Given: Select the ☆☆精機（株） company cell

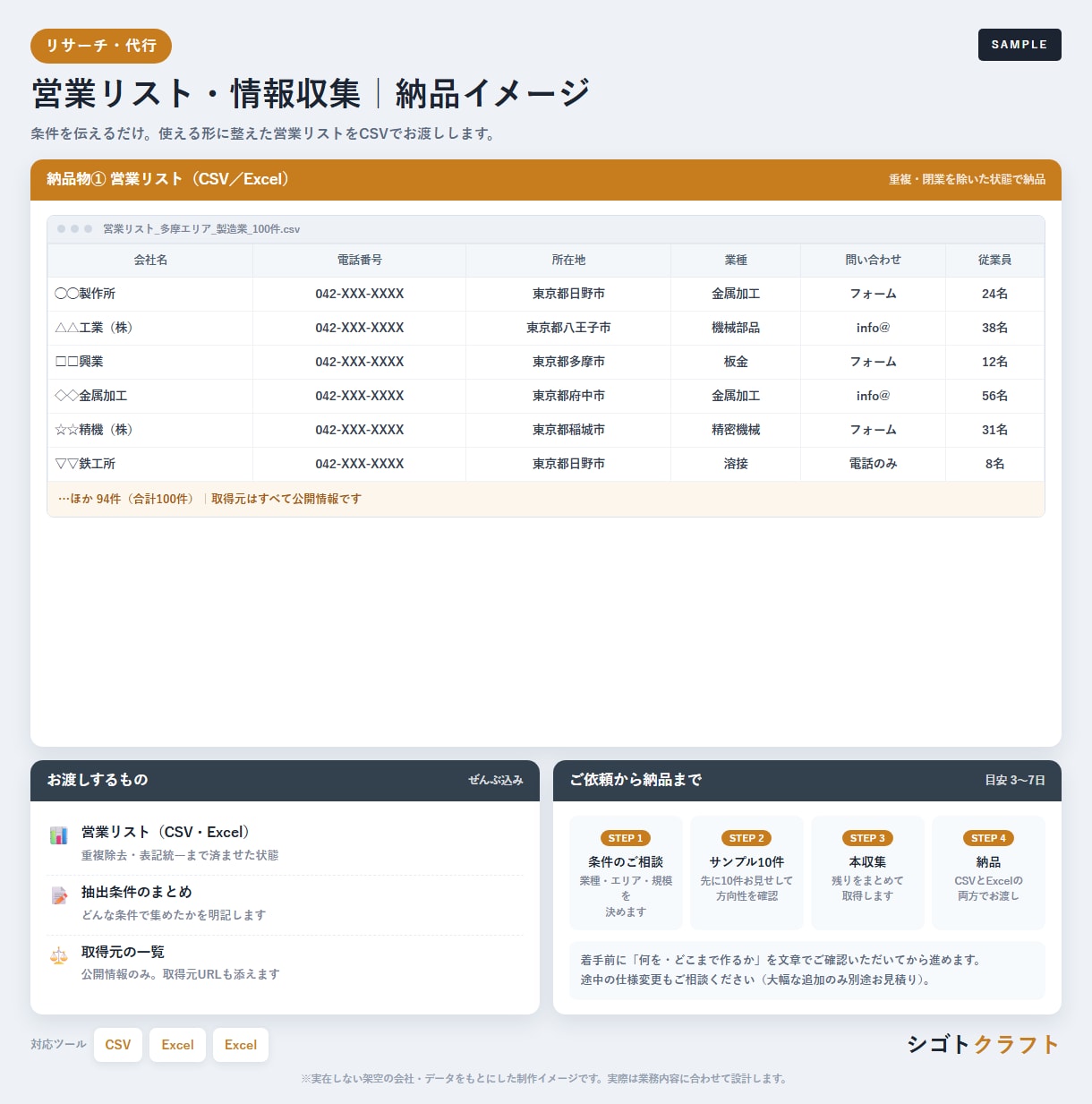Looking at the screenshot, I should 150,430.
